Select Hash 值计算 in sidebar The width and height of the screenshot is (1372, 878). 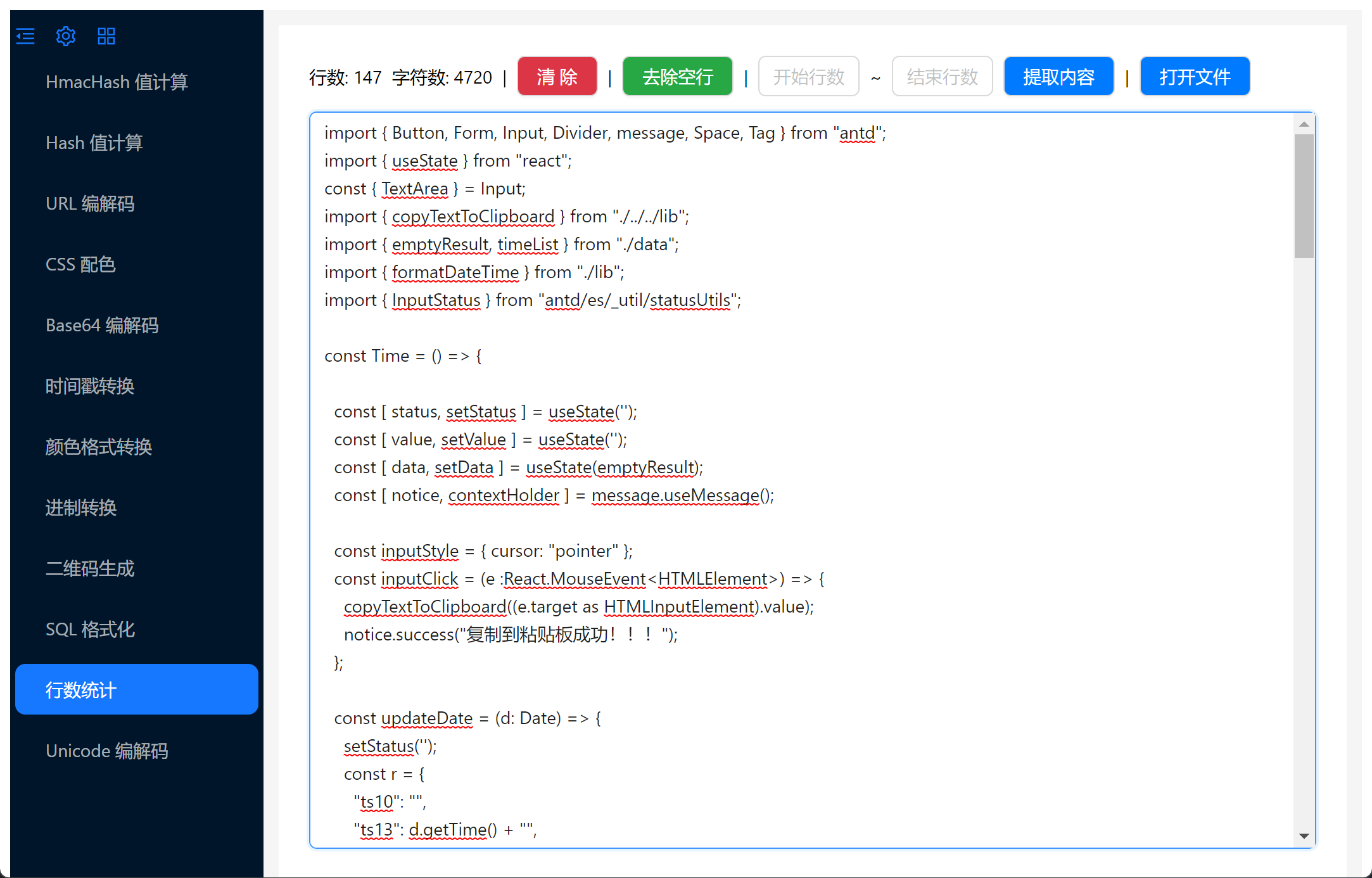pyautogui.click(x=94, y=143)
